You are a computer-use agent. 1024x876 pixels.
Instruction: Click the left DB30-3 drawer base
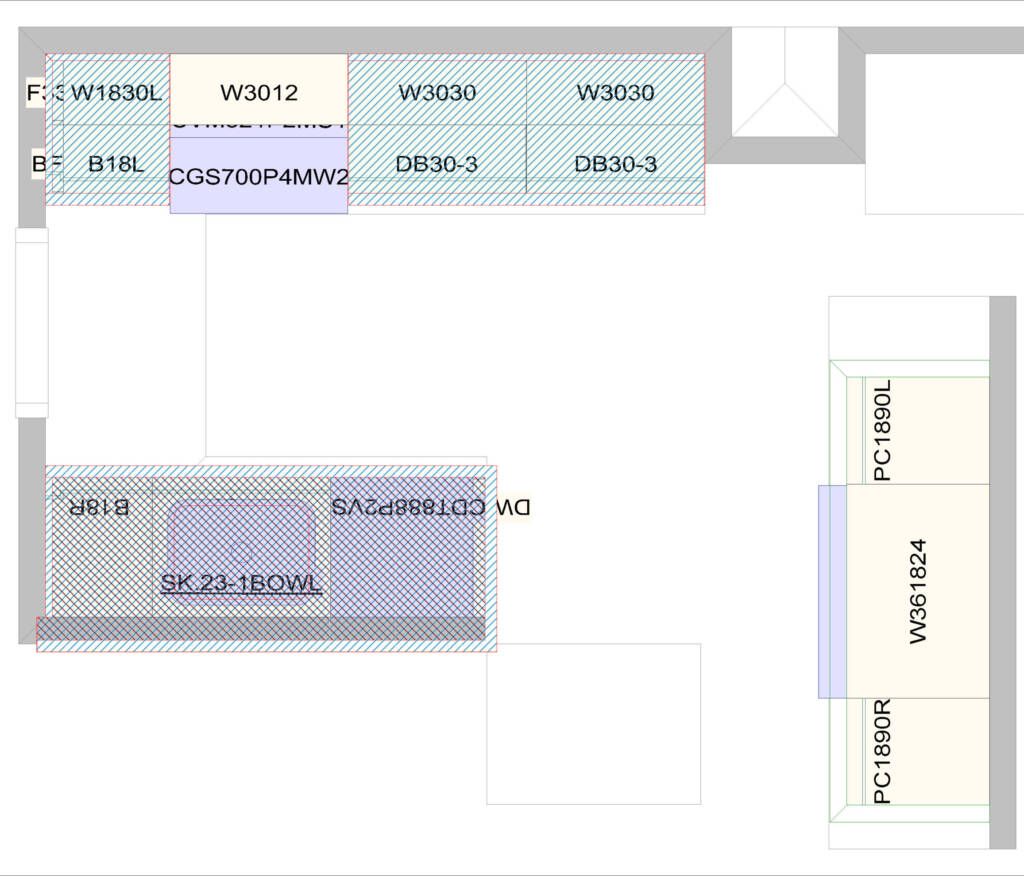[x=440, y=163]
